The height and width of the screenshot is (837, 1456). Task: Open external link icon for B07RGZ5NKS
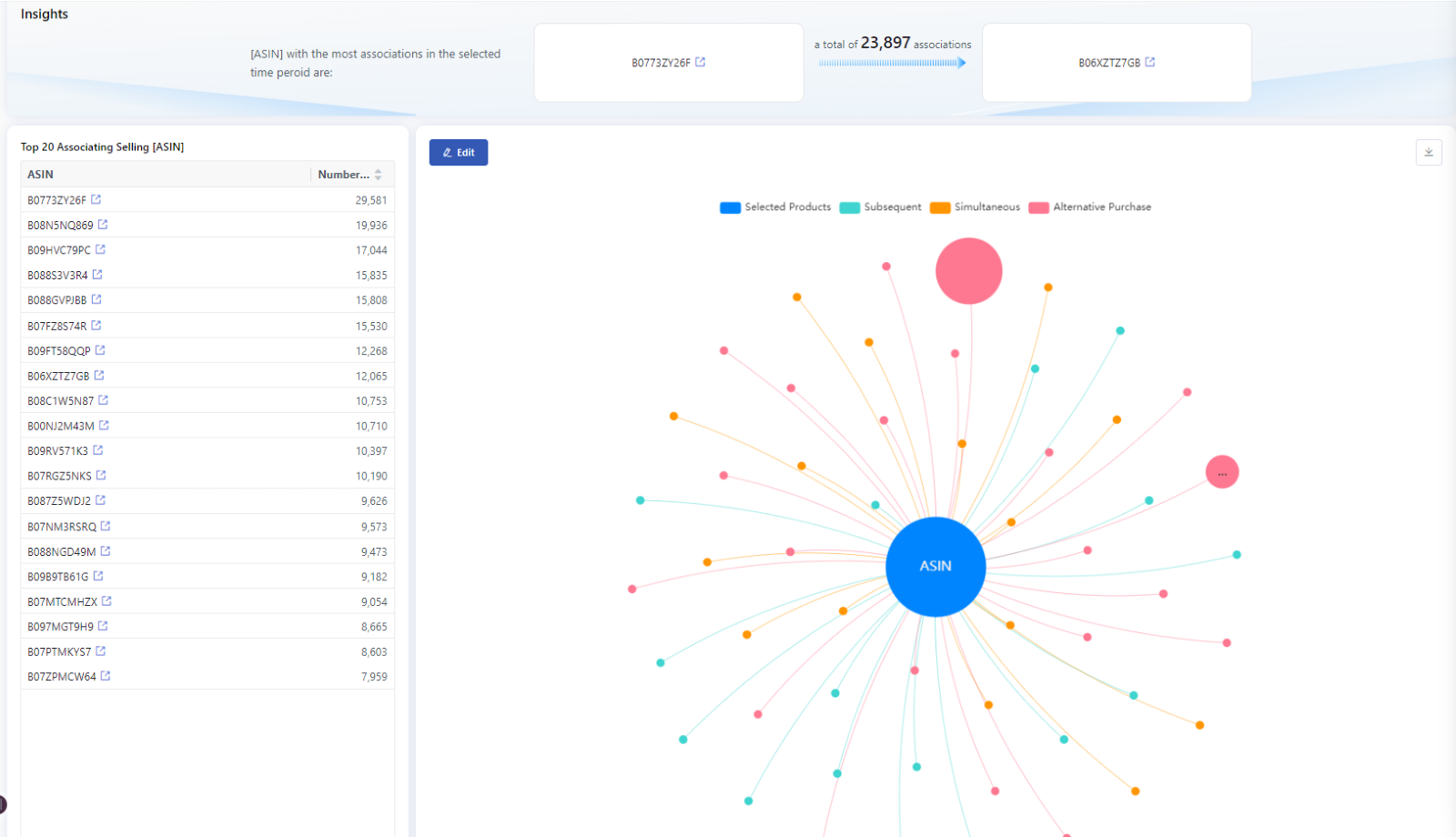point(101,475)
